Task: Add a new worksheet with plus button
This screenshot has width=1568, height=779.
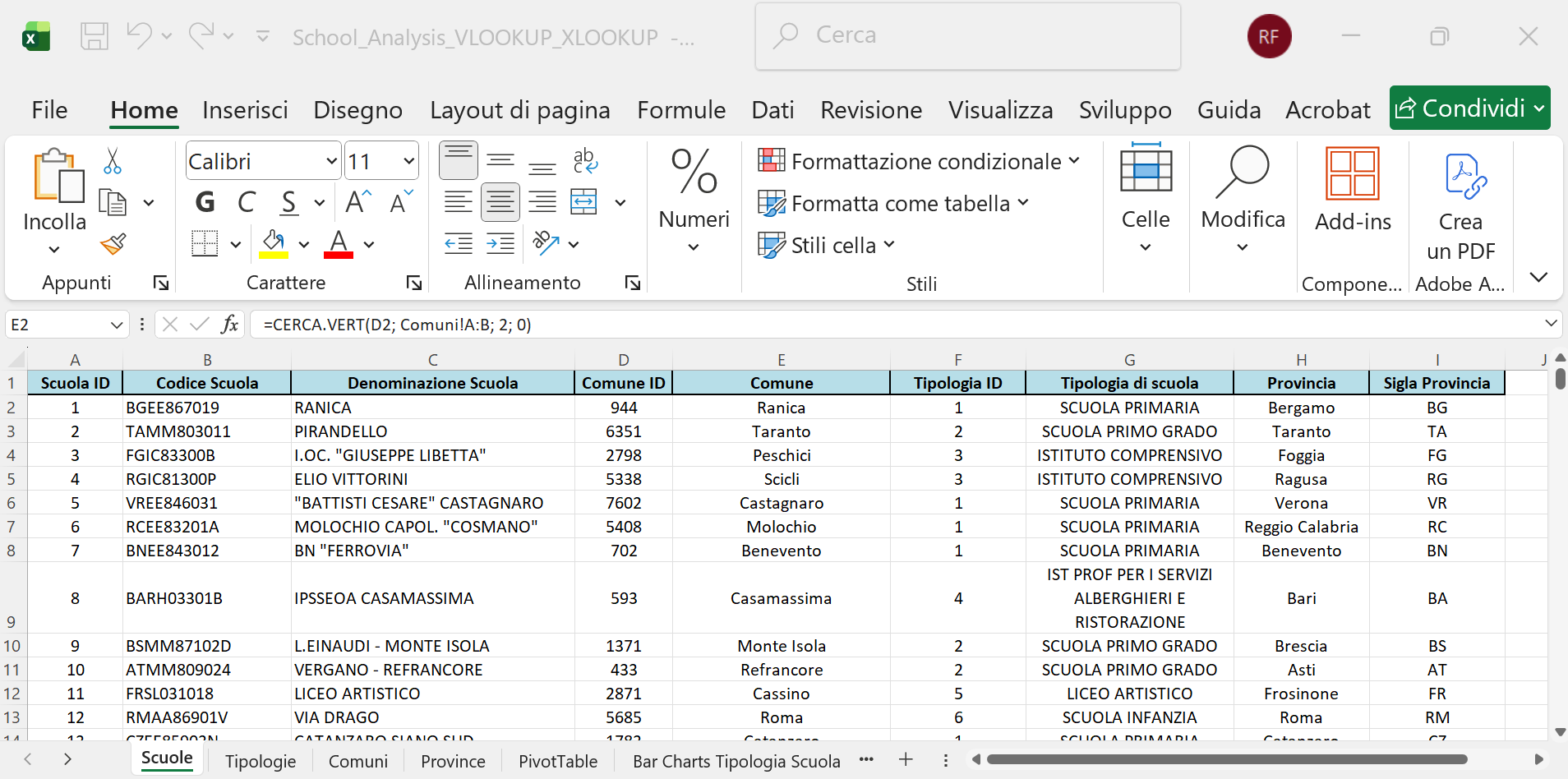Action: pyautogui.click(x=906, y=761)
